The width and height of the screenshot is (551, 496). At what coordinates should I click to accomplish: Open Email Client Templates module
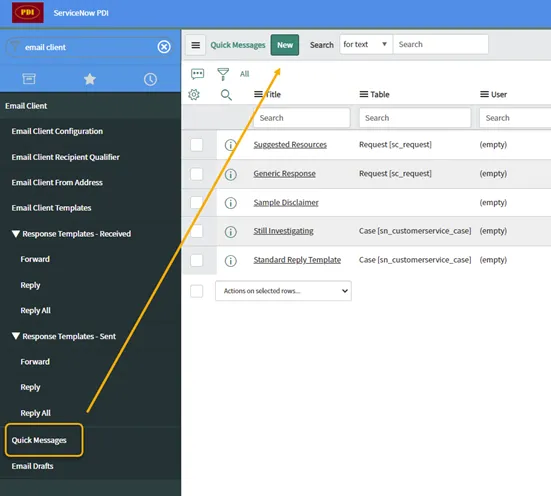51,208
